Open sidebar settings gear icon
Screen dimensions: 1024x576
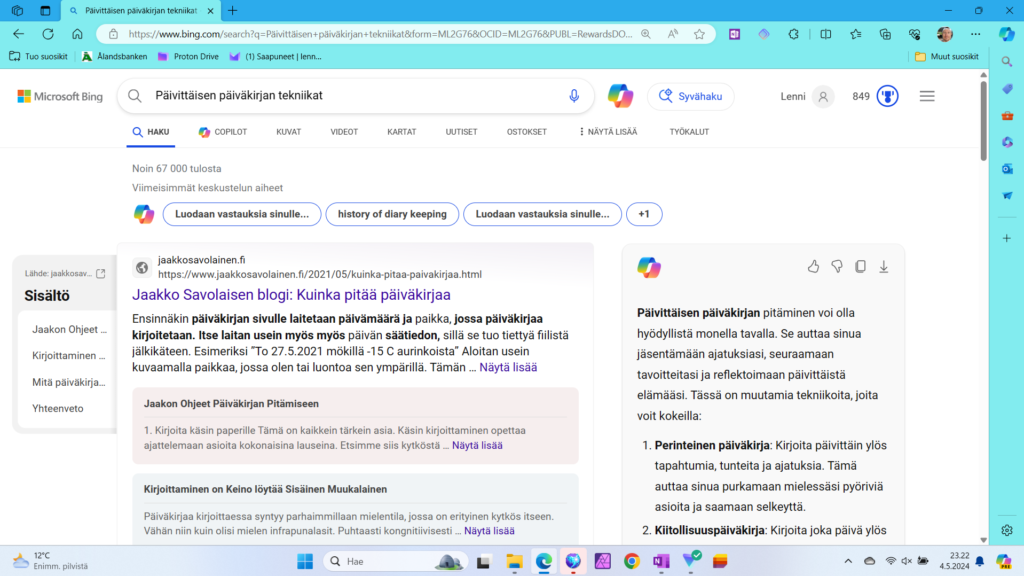tap(1006, 530)
